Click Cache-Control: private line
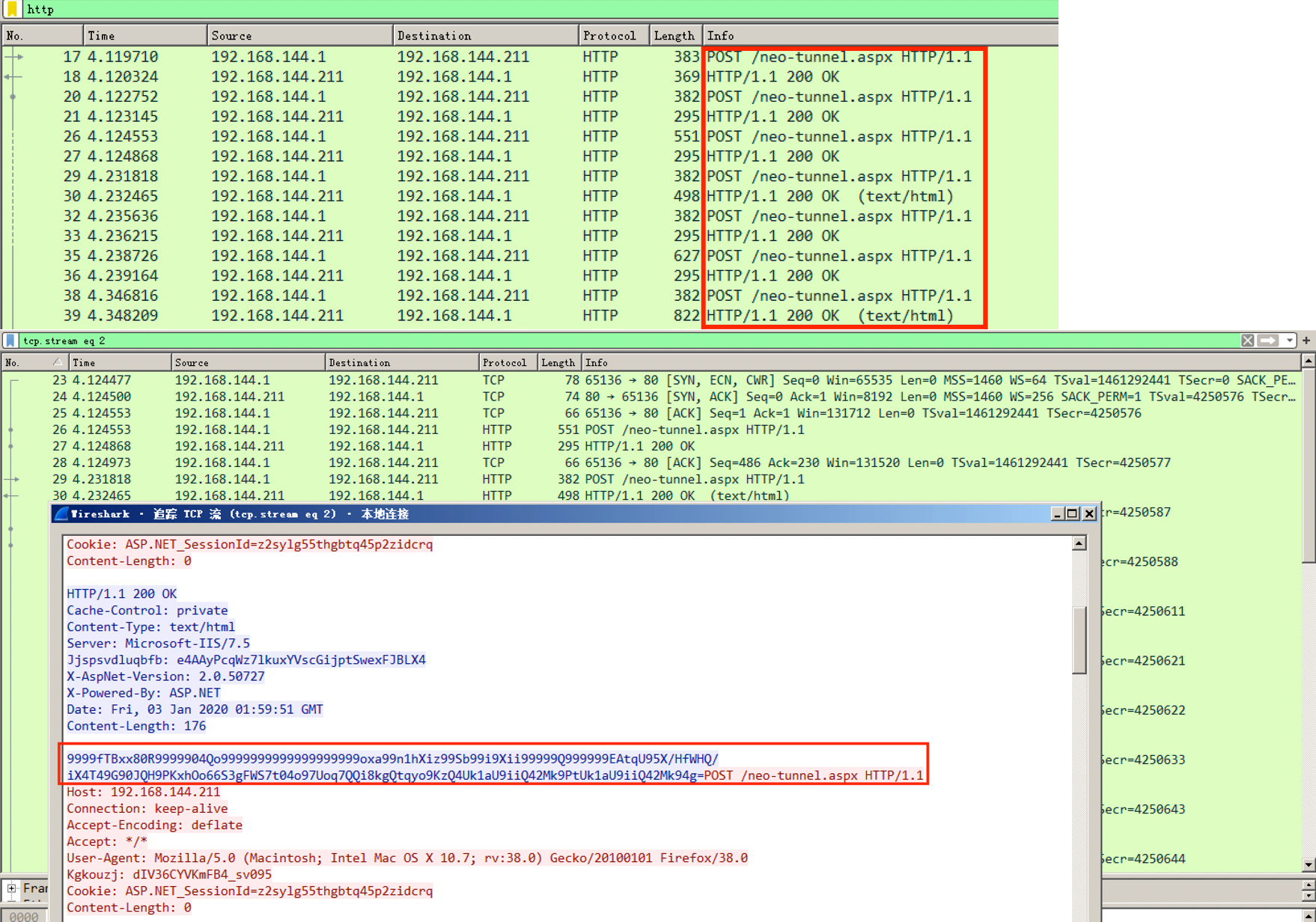The width and height of the screenshot is (1316, 922). point(147,610)
